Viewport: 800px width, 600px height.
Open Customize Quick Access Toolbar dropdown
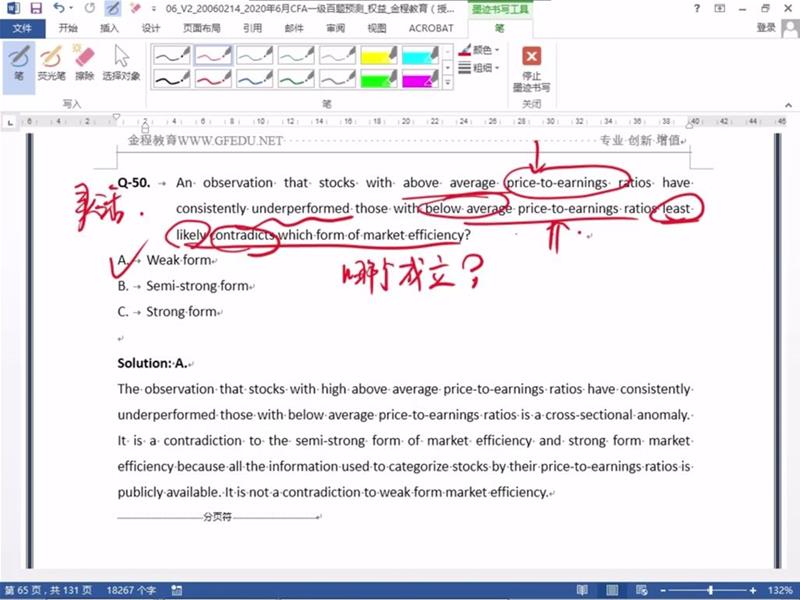click(154, 9)
